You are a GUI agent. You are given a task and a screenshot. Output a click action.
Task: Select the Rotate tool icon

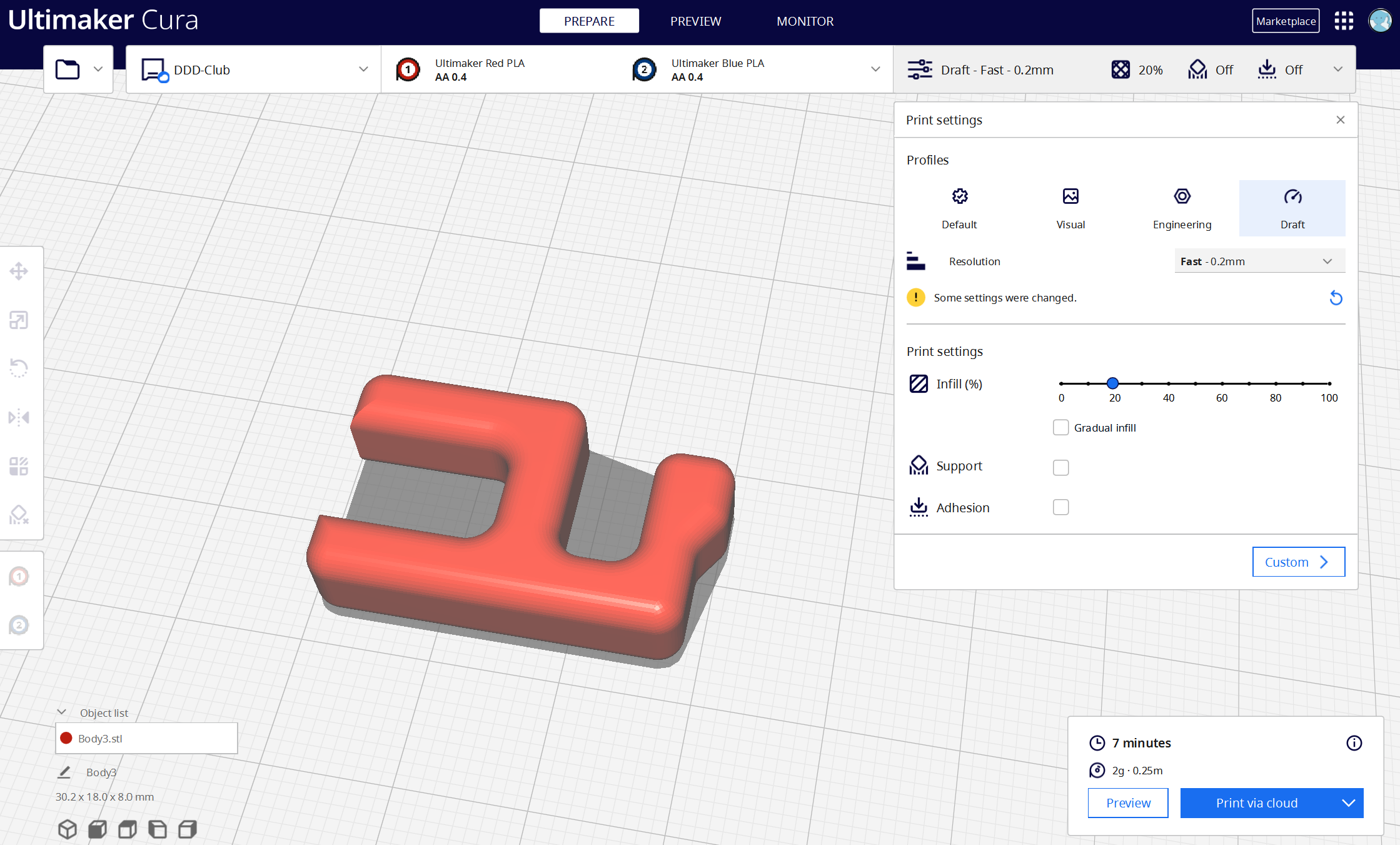coord(19,368)
